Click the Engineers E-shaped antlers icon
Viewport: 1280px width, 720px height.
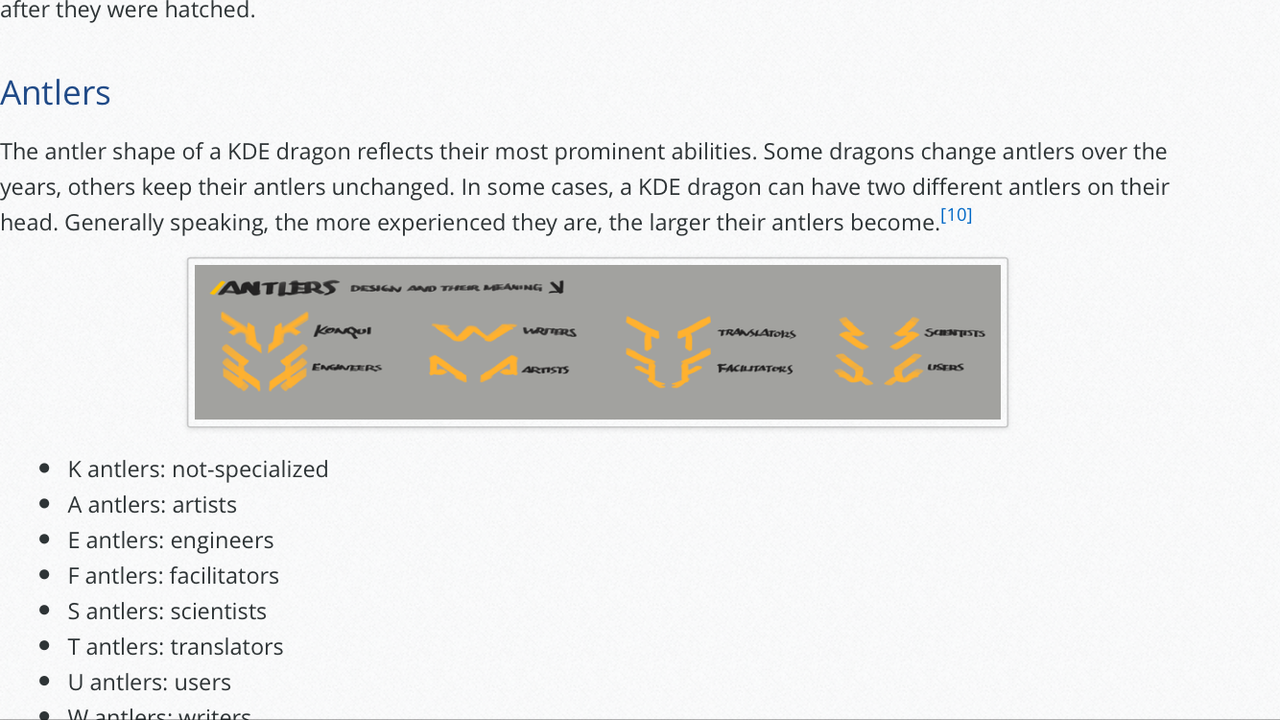coord(264,368)
